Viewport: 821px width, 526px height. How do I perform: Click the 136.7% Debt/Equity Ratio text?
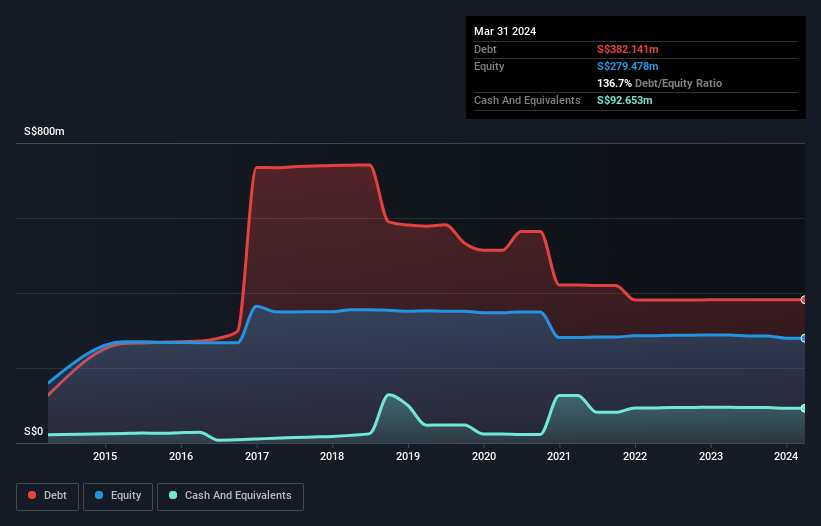click(659, 83)
